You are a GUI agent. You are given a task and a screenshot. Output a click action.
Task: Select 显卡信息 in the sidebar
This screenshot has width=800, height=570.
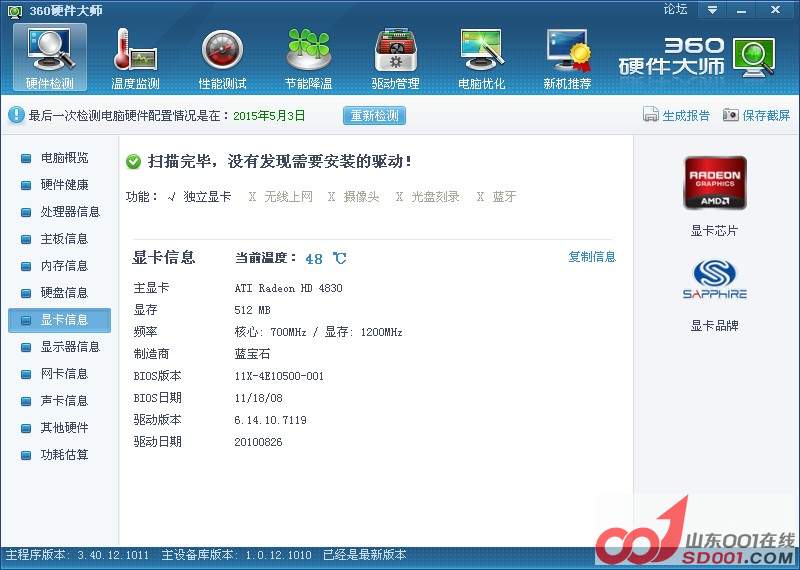coord(59,320)
